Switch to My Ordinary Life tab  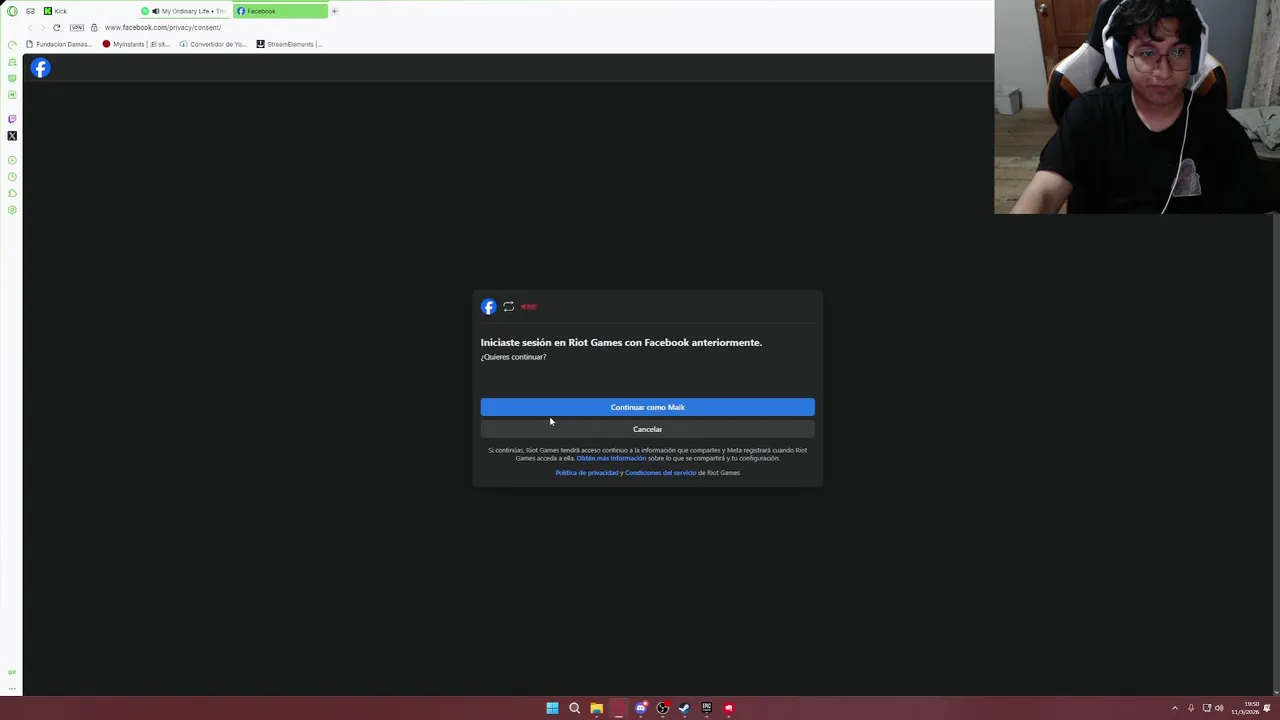tap(184, 11)
